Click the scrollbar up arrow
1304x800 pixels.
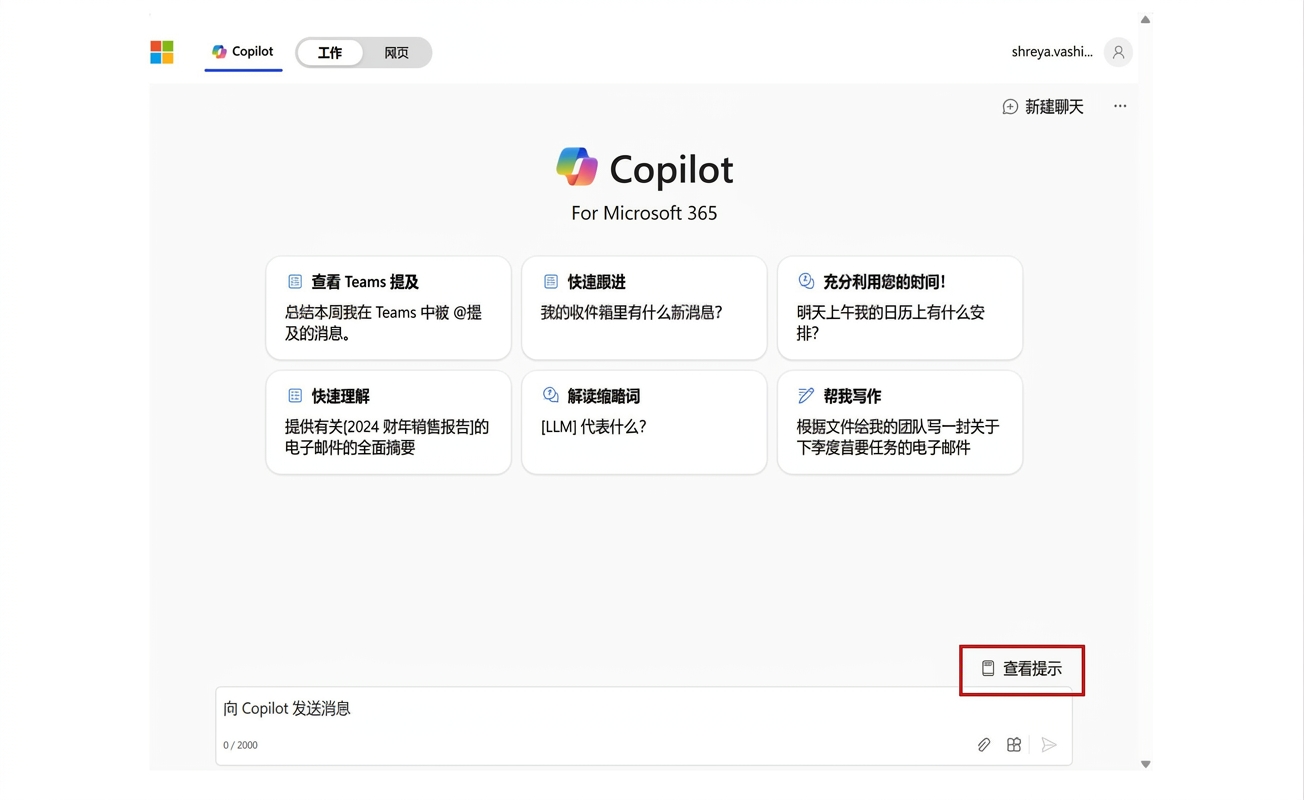pos(1145,20)
